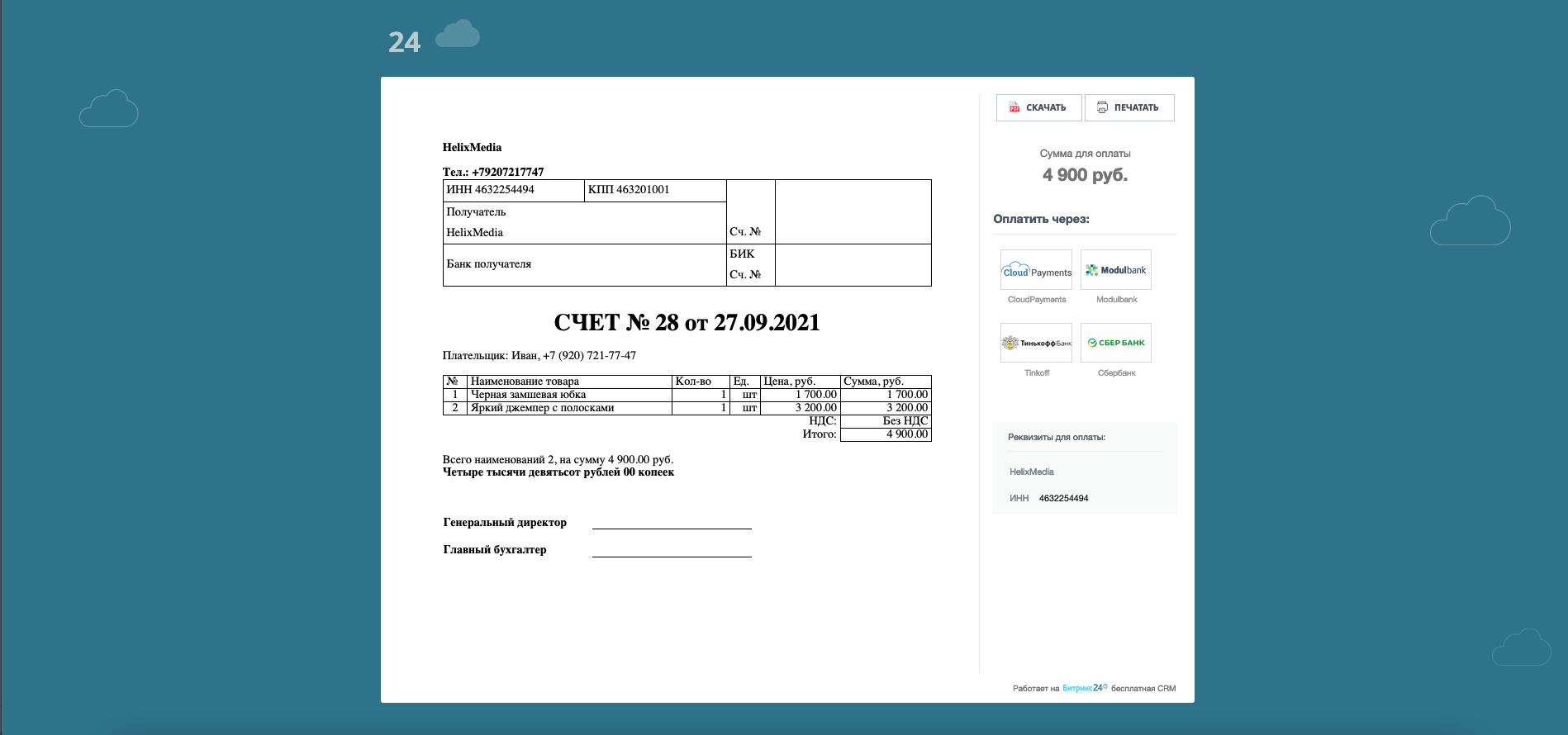This screenshot has width=1568, height=735.
Task: Click the printer icon on the print button
Action: (1102, 107)
